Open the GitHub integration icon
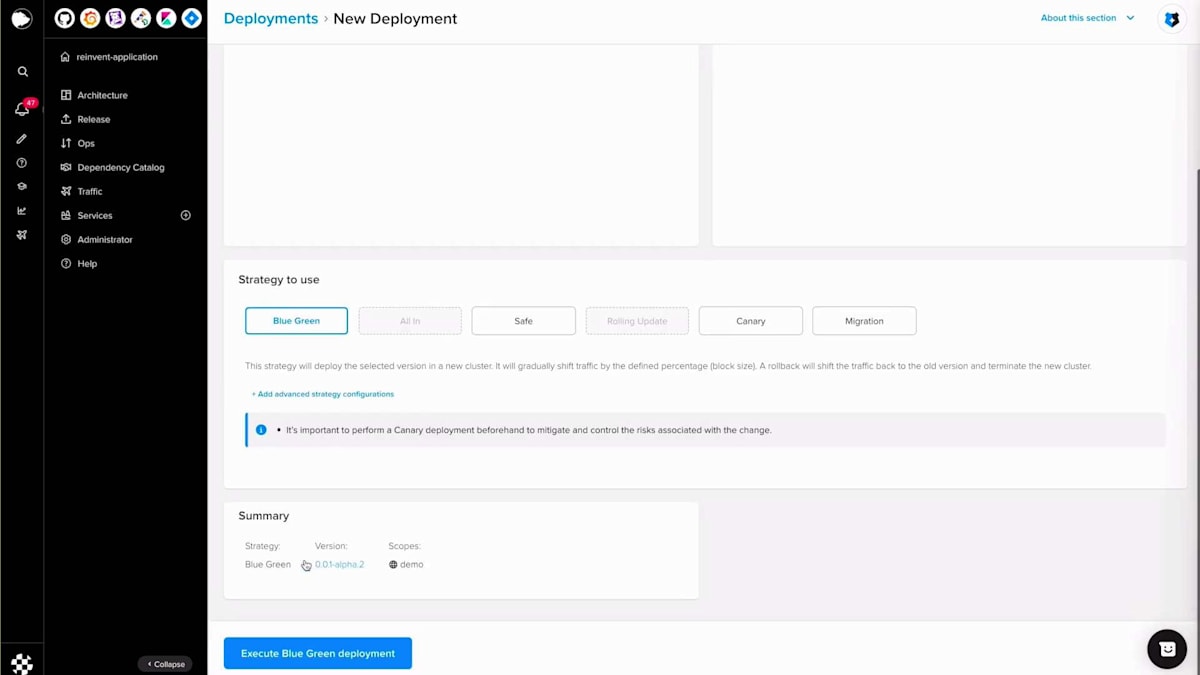 point(64,18)
